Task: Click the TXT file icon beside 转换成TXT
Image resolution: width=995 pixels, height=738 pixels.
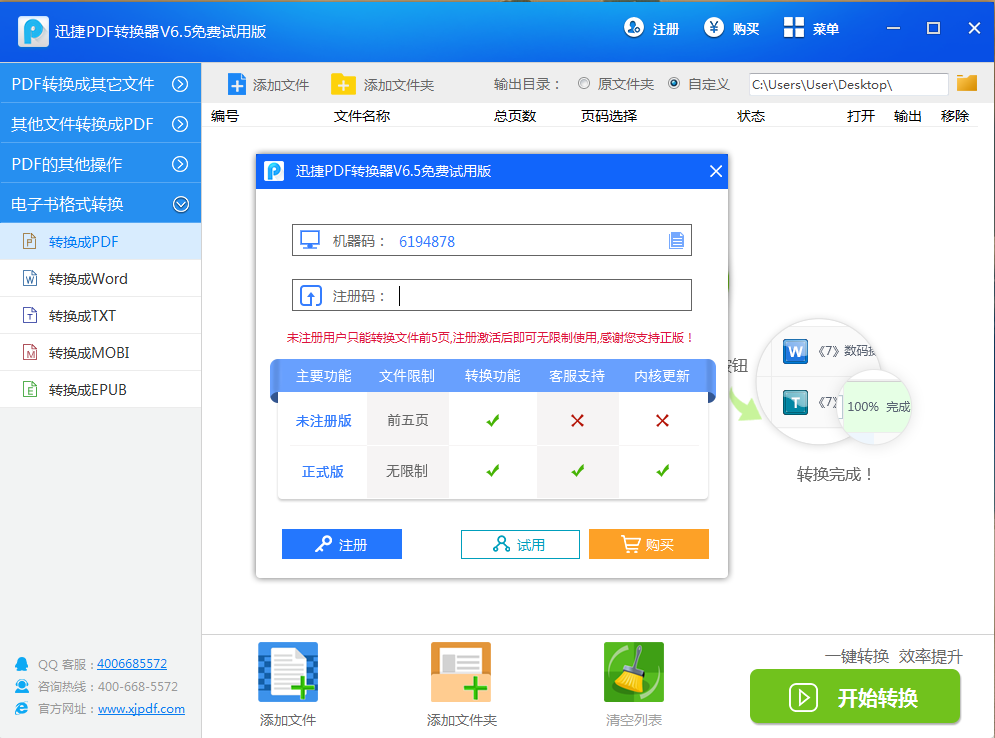Action: [29, 315]
